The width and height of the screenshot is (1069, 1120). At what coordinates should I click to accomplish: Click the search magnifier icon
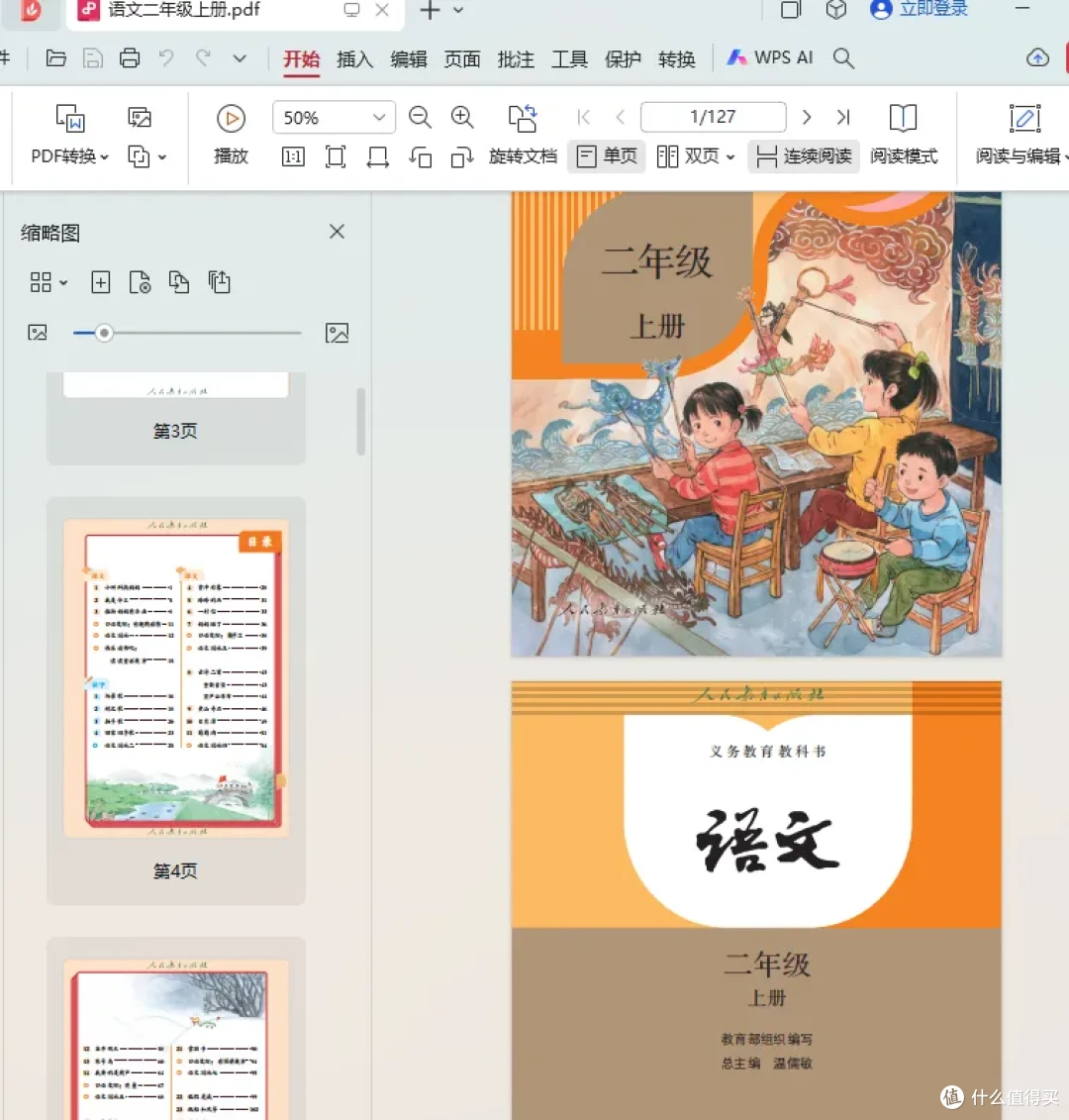[843, 58]
